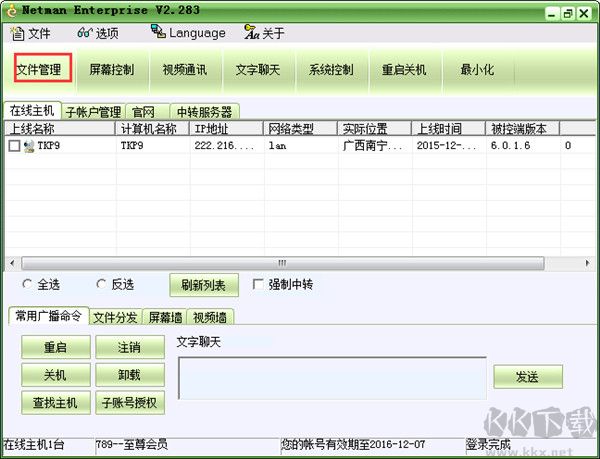Minimize the Netman Enterprise window
The image size is (600, 459).
tap(551, 14)
